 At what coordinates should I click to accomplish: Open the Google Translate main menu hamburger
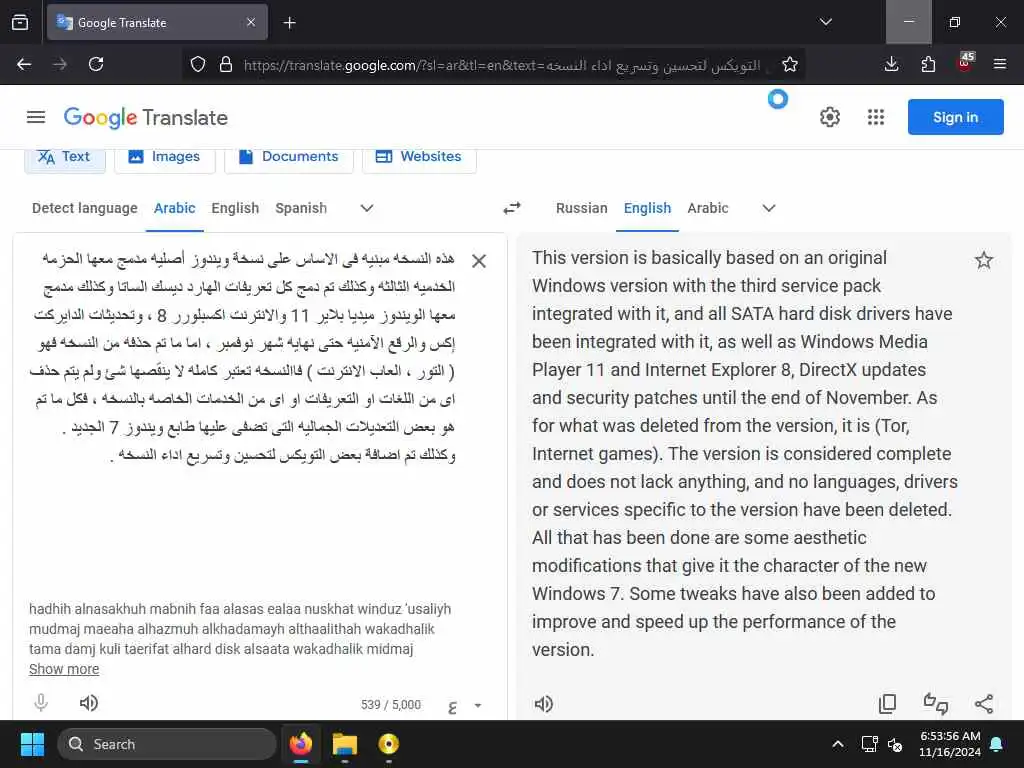tap(36, 117)
